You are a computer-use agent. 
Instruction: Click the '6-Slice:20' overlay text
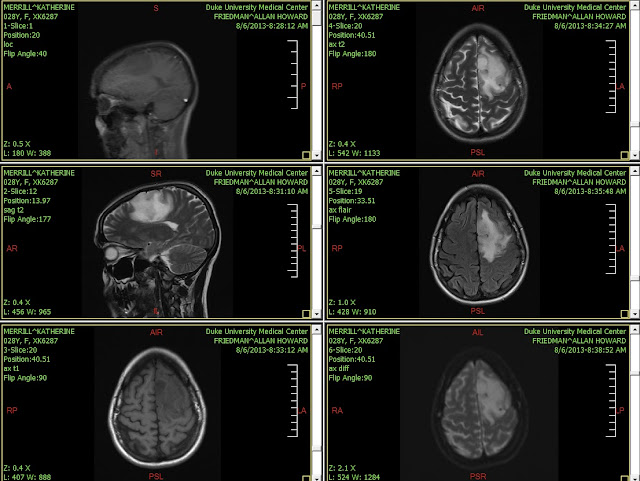[x=345, y=350]
